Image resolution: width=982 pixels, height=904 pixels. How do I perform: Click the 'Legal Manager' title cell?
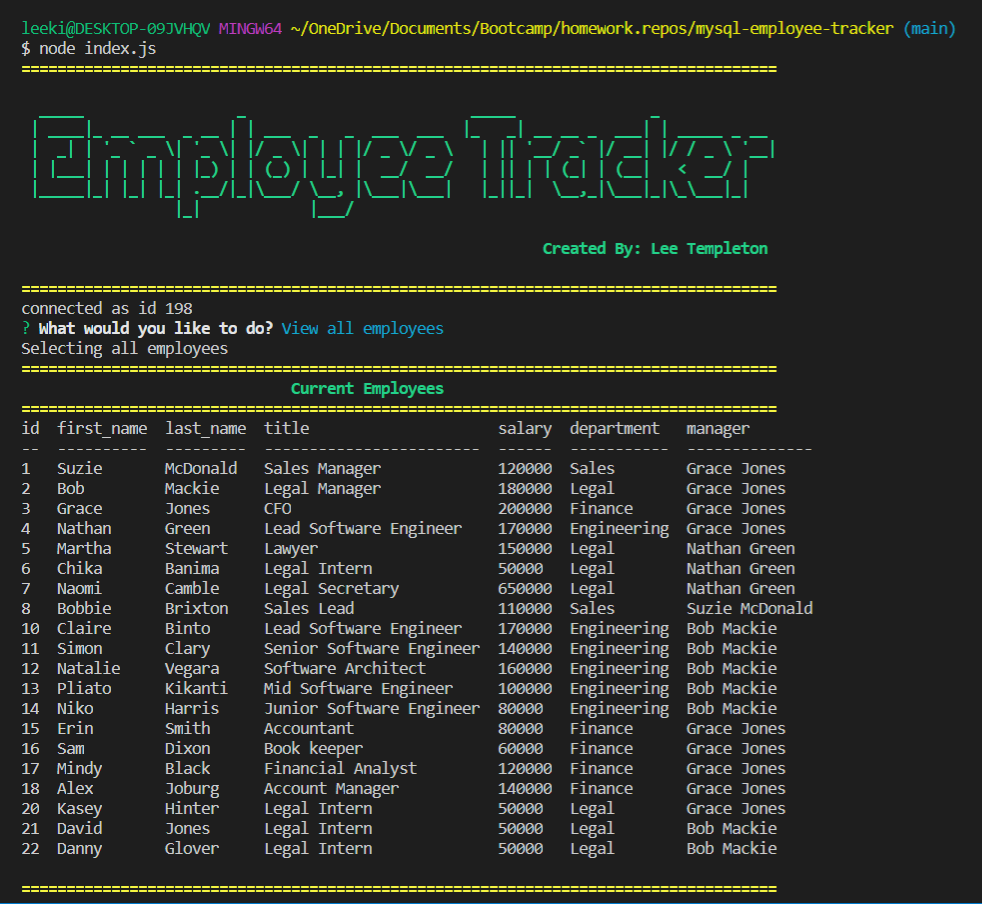(322, 489)
